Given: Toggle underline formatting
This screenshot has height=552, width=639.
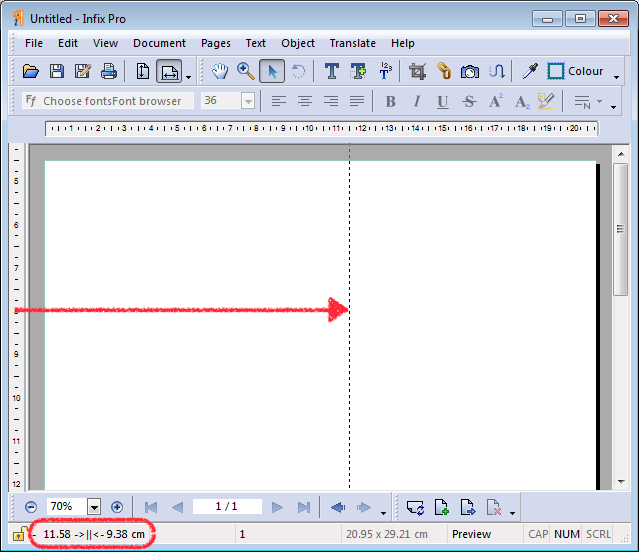Looking at the screenshot, I should pyautogui.click(x=442, y=101).
